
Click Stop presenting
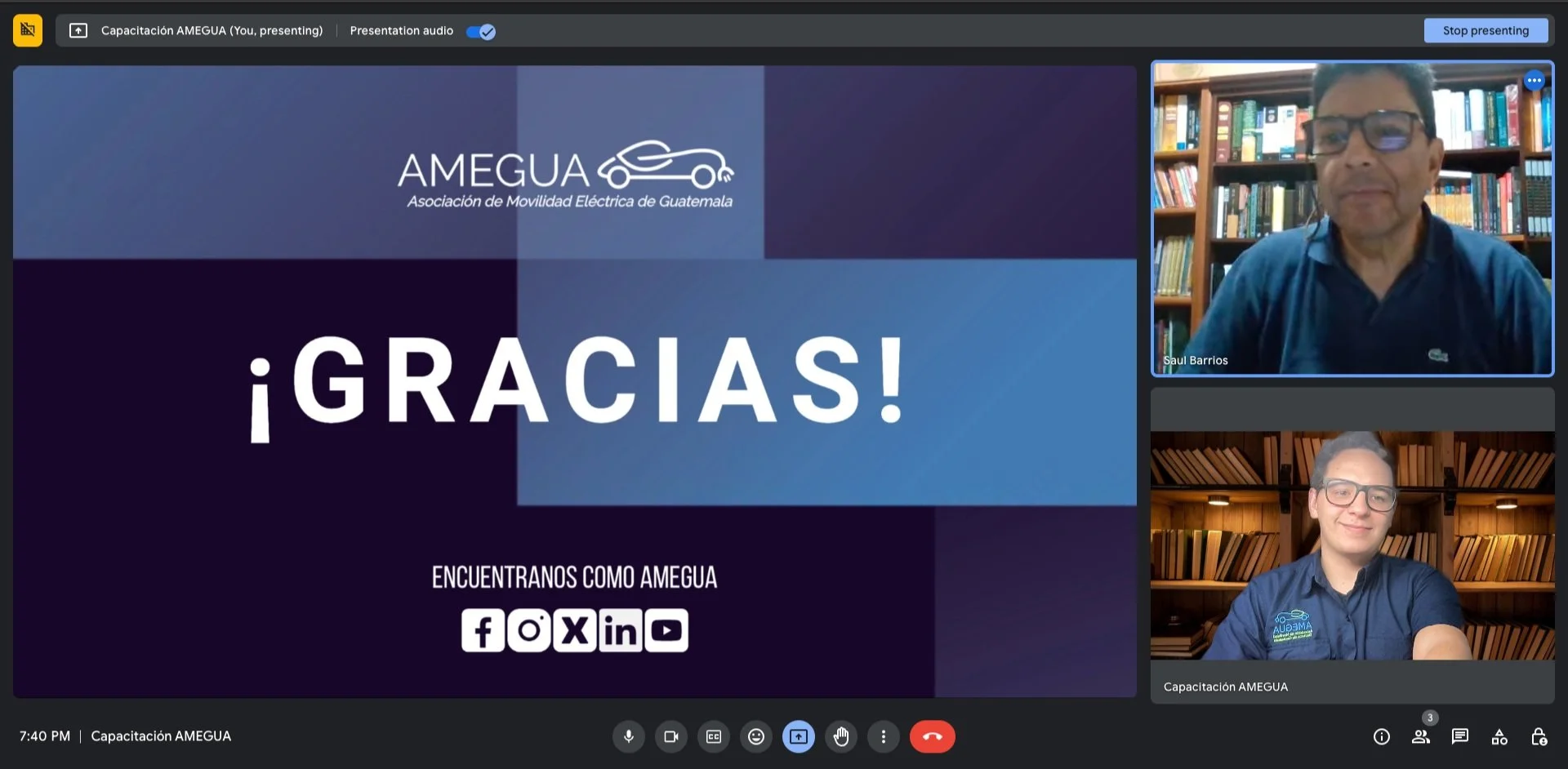point(1486,31)
